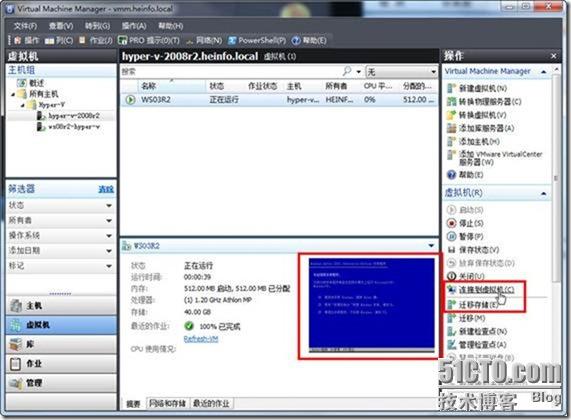Click the running status icon of WS03R2

tap(130, 99)
